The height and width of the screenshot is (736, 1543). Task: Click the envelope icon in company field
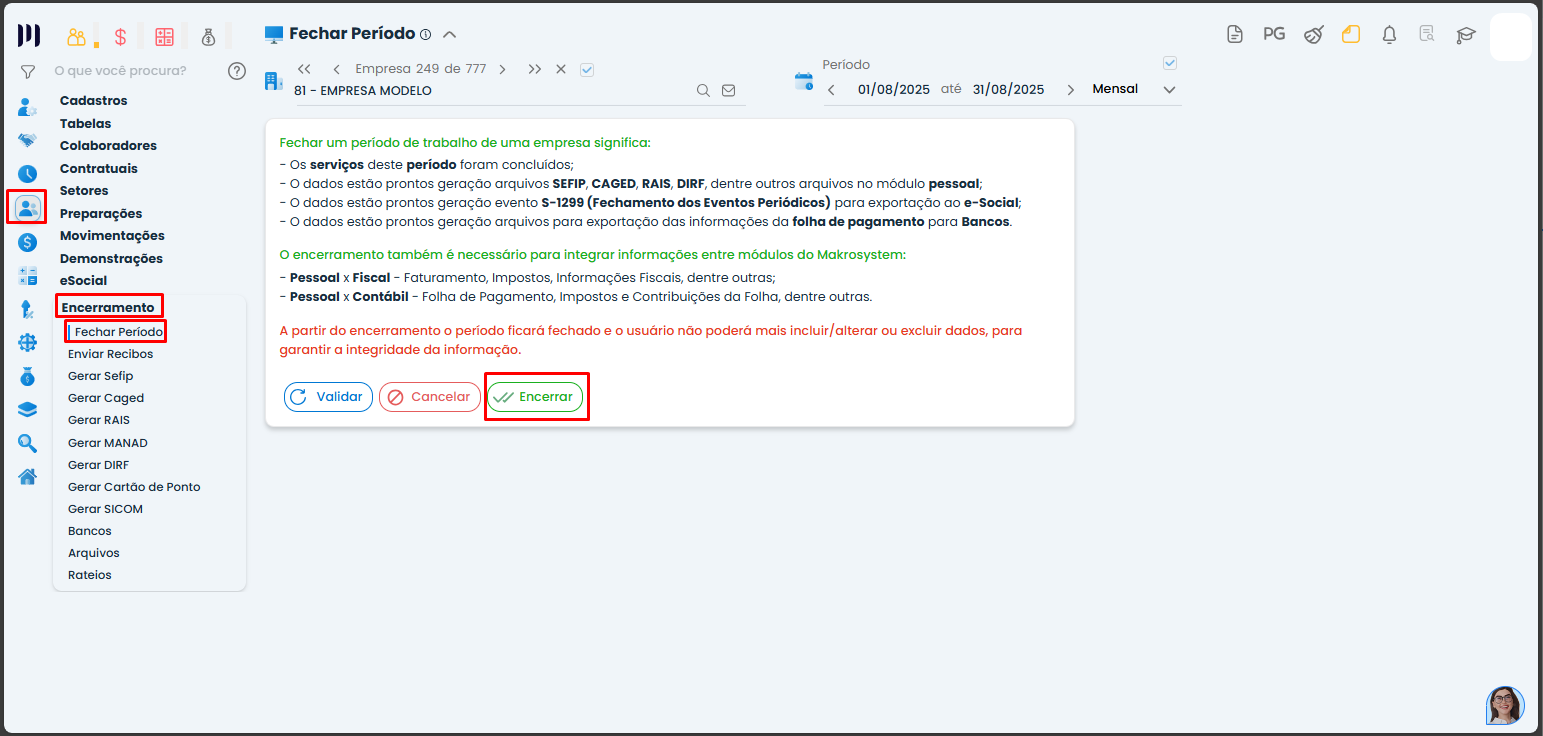[x=728, y=90]
